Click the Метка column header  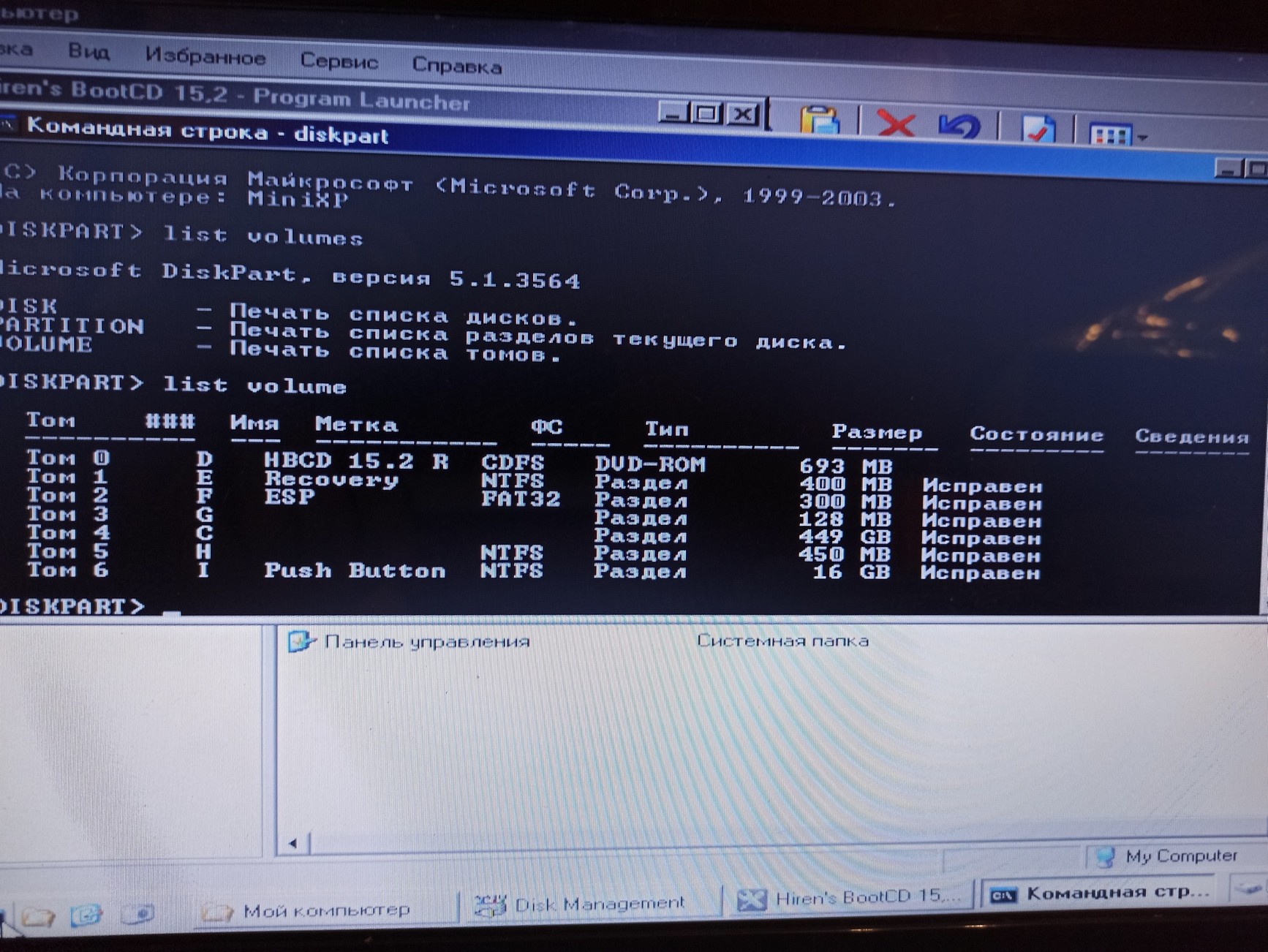[357, 425]
